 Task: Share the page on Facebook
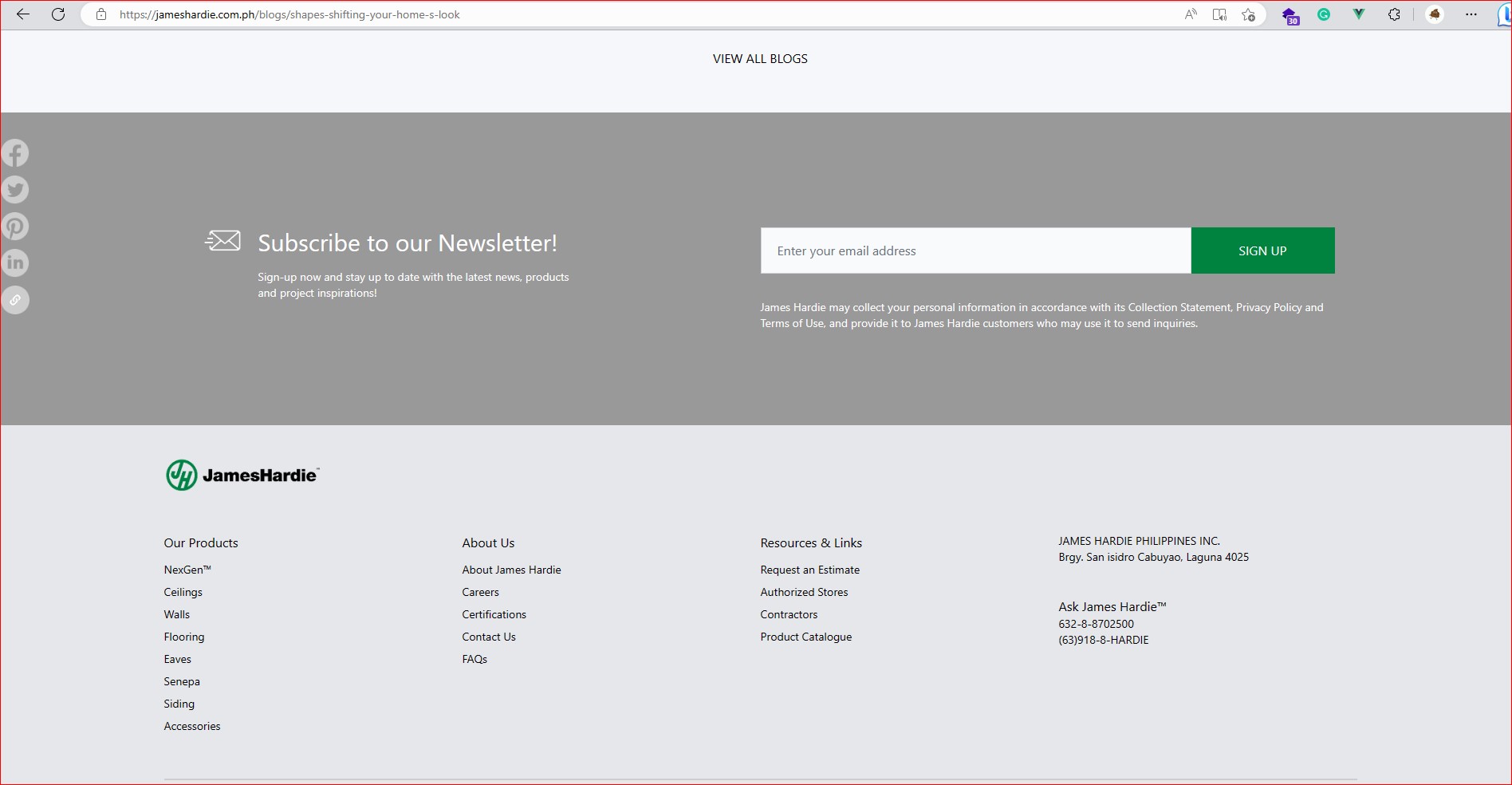(15, 153)
